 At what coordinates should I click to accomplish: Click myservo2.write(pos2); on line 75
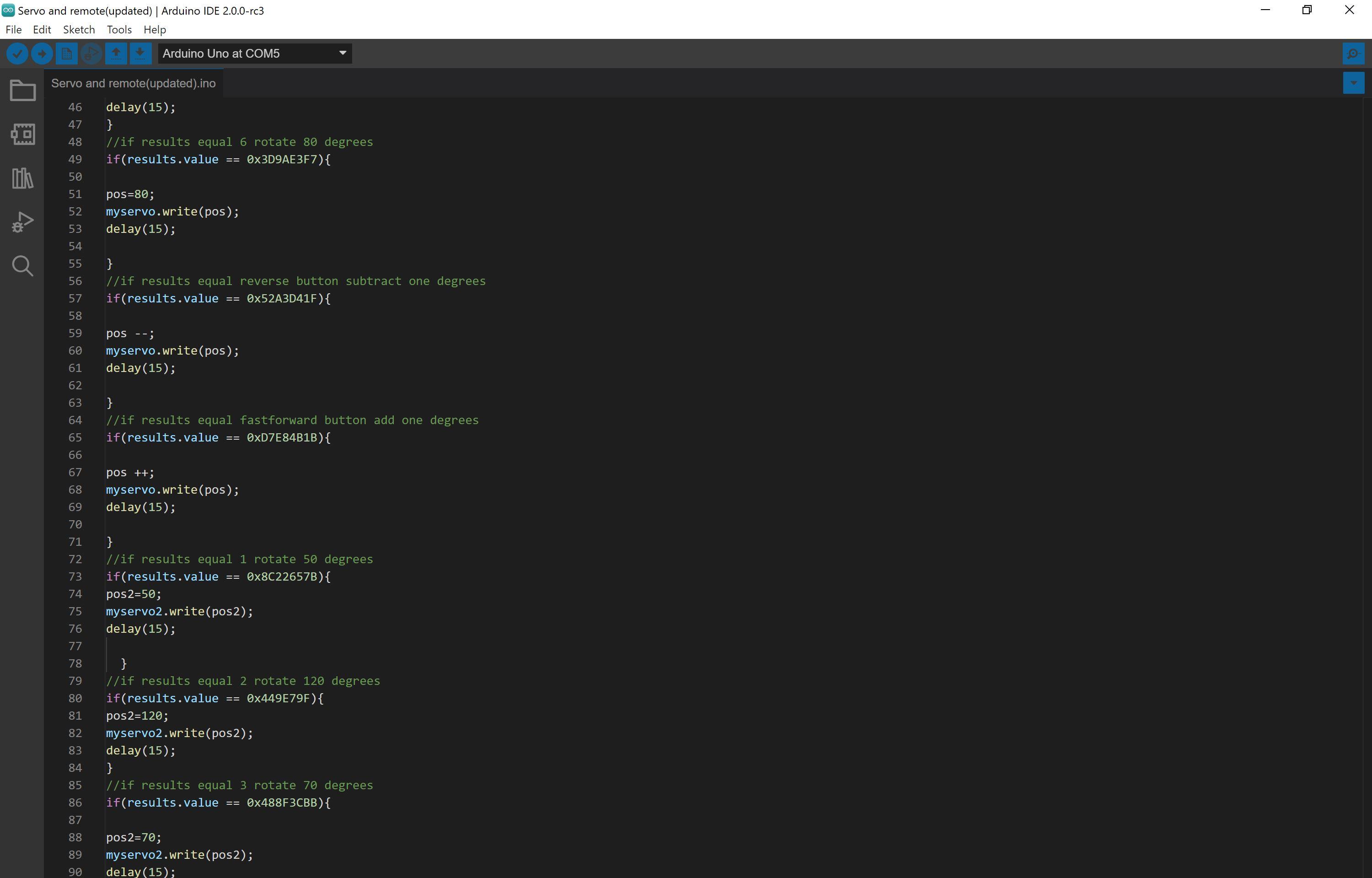pos(179,612)
